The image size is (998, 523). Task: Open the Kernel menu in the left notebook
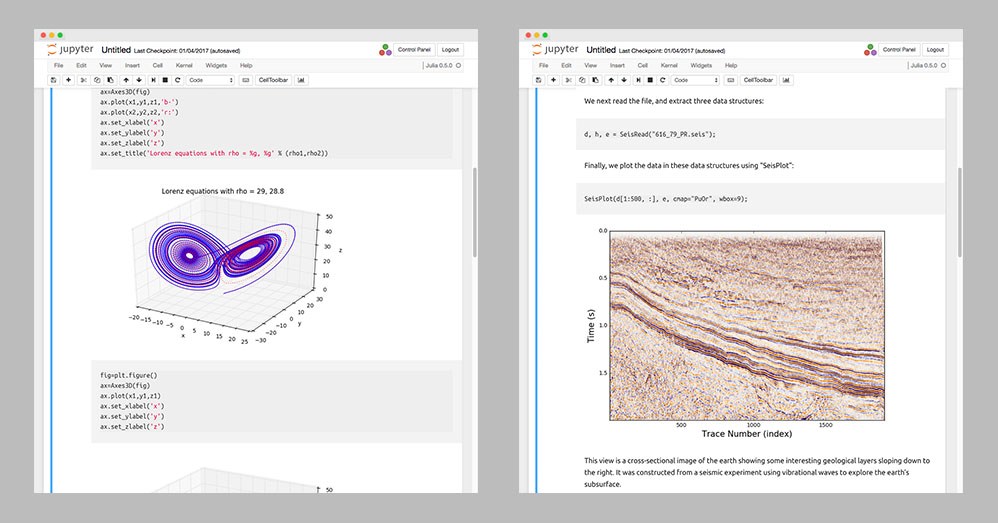185,66
